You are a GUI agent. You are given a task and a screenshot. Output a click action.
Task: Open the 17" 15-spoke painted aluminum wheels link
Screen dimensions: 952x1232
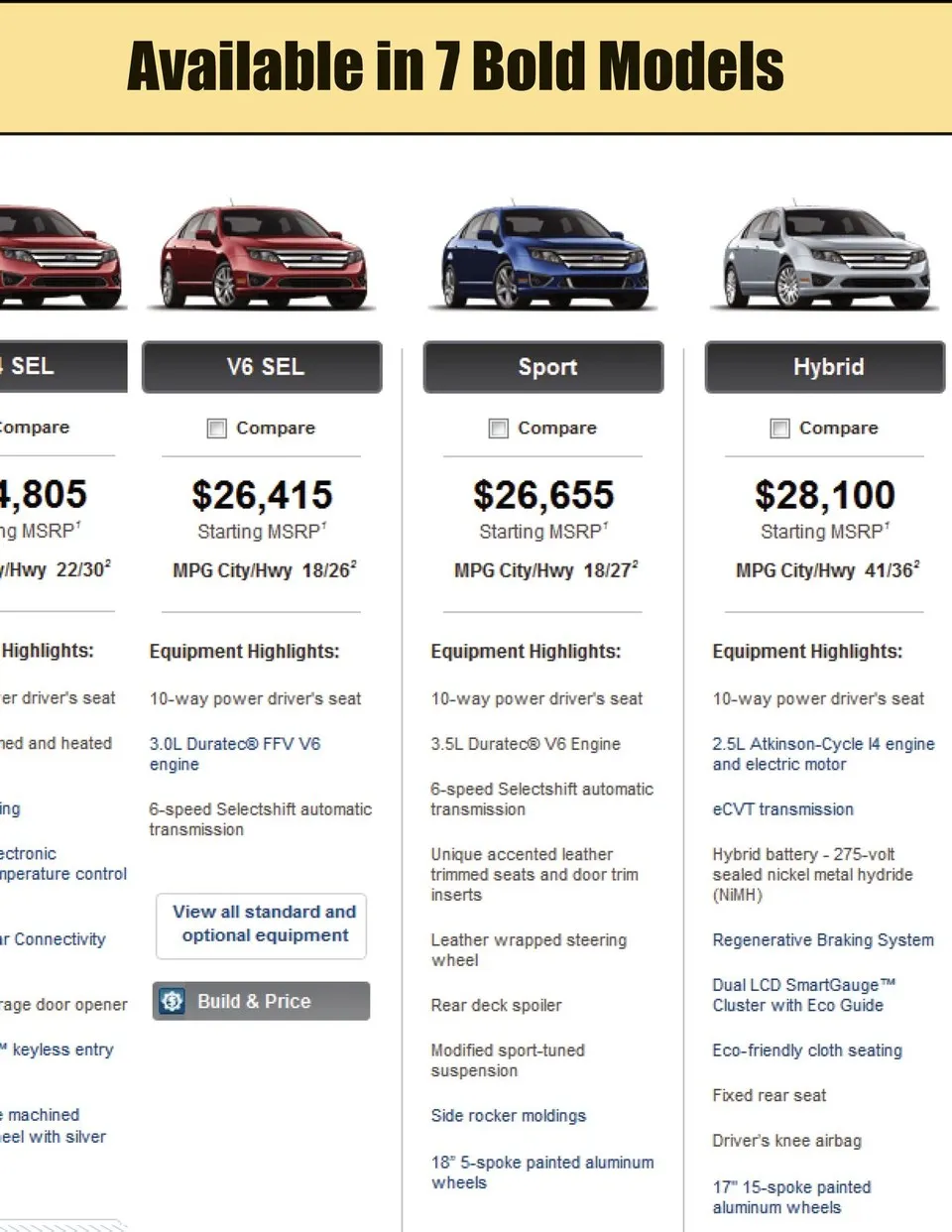[x=790, y=1197]
